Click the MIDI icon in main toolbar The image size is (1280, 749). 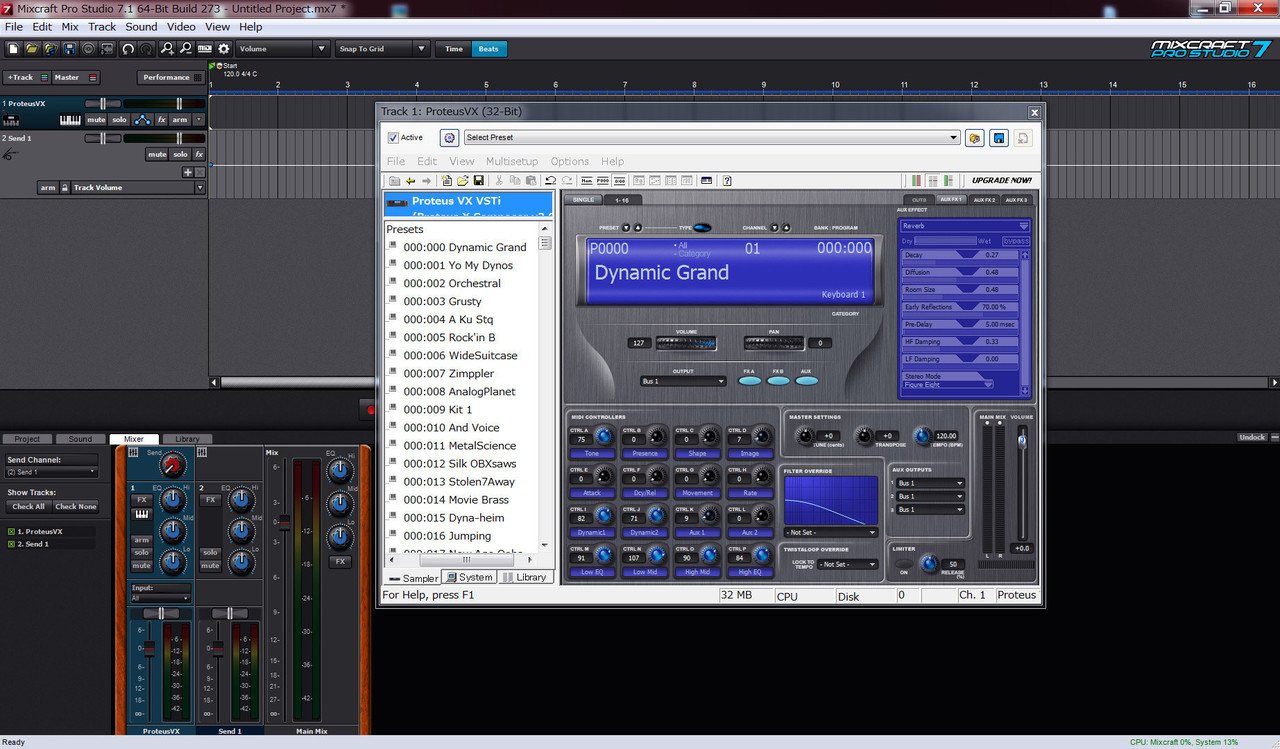pyautogui.click(x=205, y=48)
